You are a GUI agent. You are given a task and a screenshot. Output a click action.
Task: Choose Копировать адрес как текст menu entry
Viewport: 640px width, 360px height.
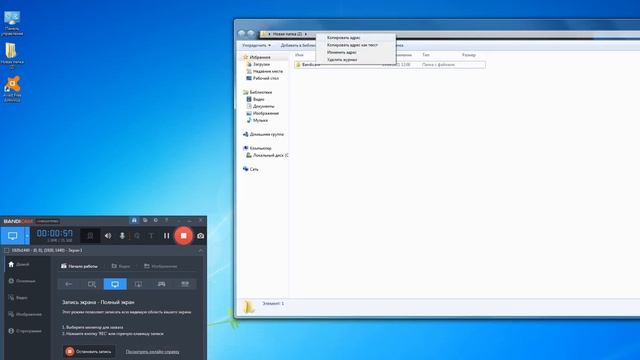[356, 45]
